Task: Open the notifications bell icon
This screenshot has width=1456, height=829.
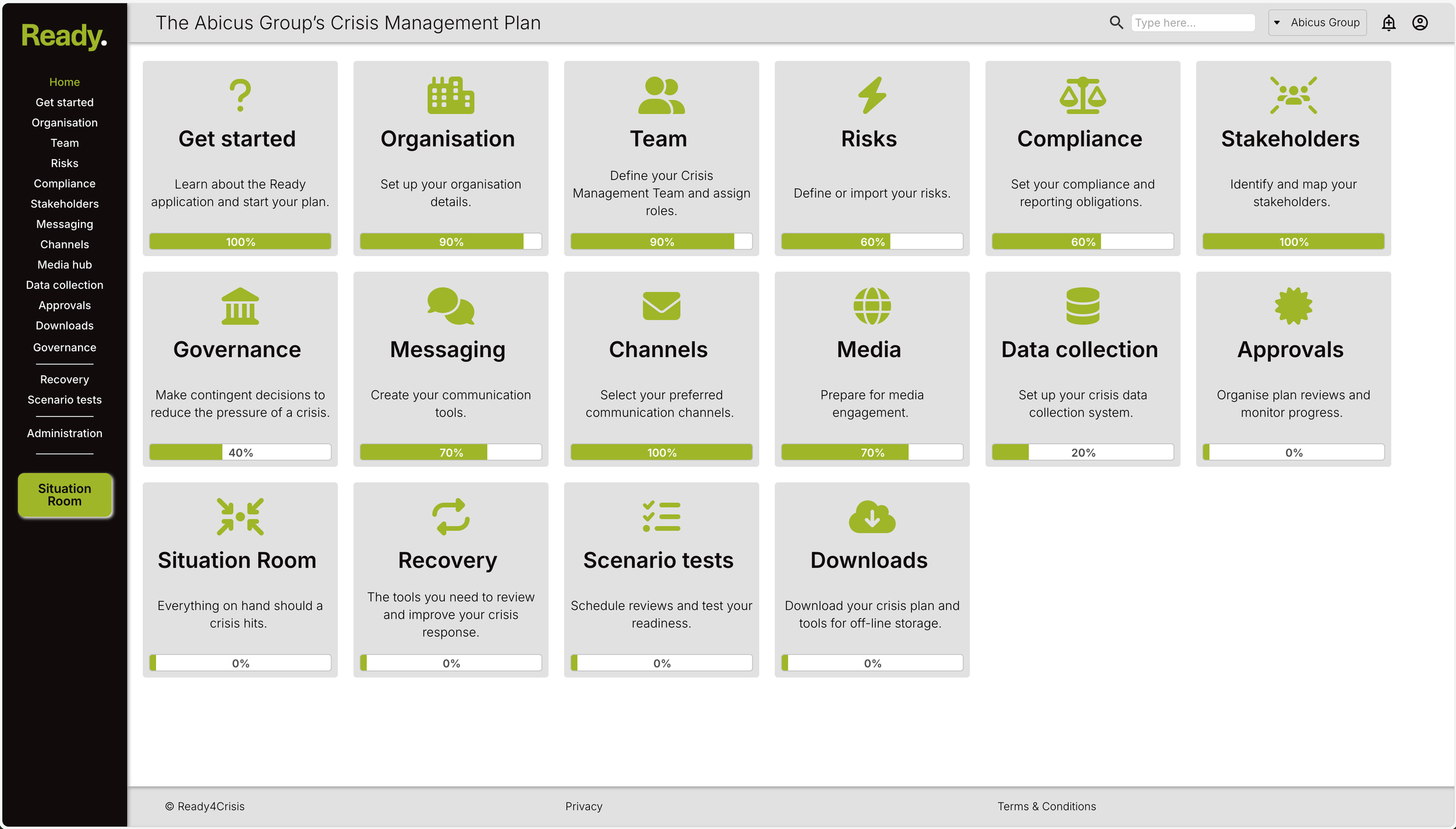Action: coord(1388,23)
